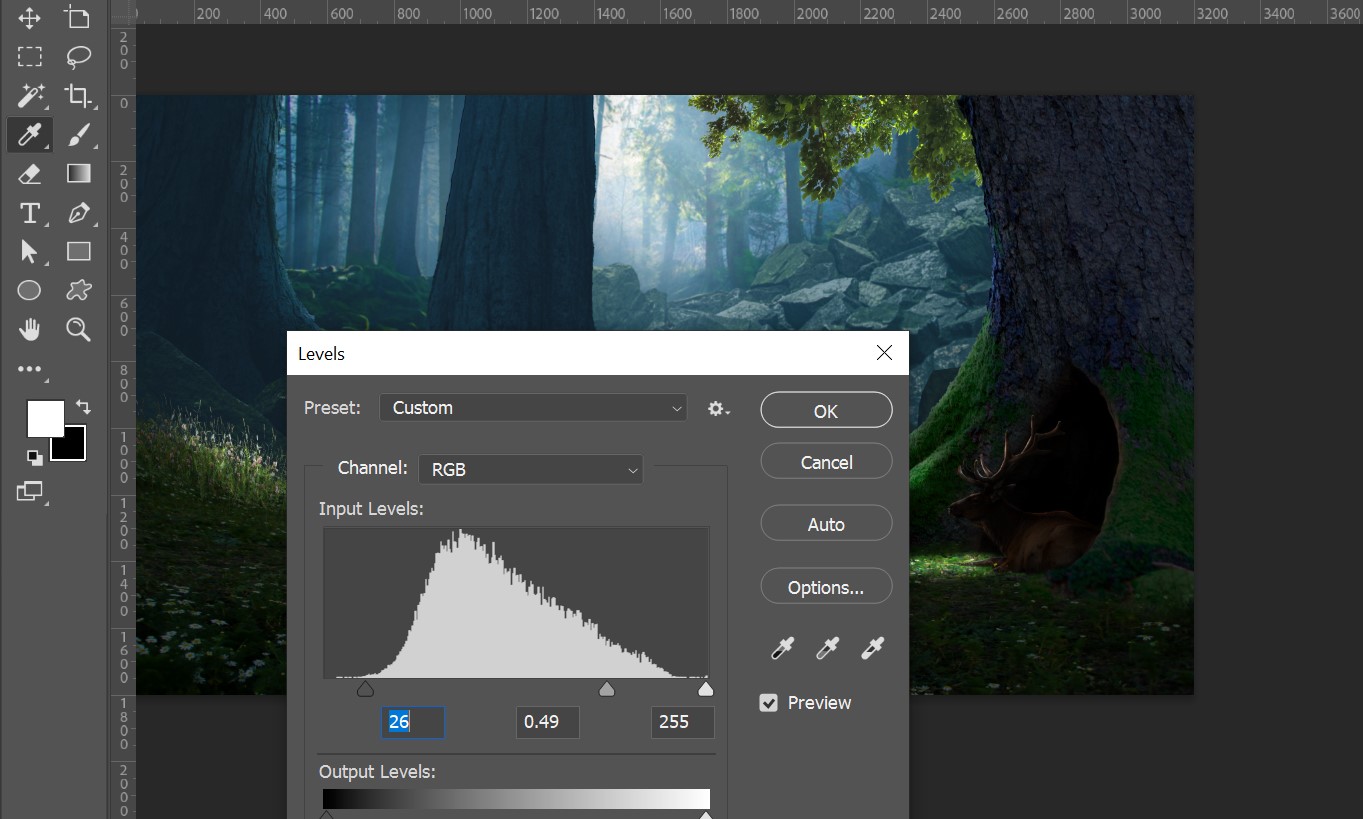Select the Zoom tool

tap(78, 329)
